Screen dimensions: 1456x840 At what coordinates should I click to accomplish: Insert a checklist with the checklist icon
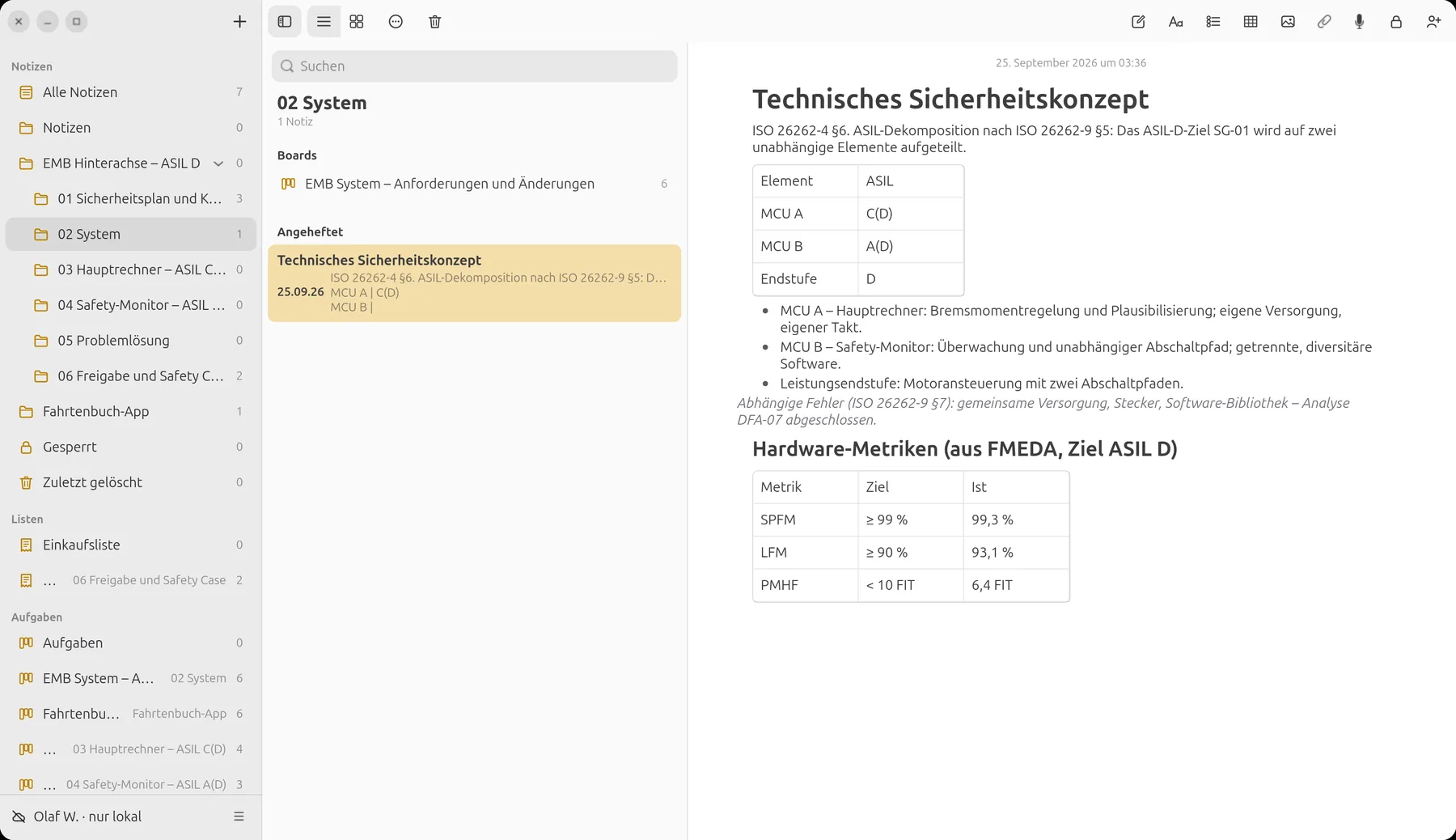click(1213, 22)
